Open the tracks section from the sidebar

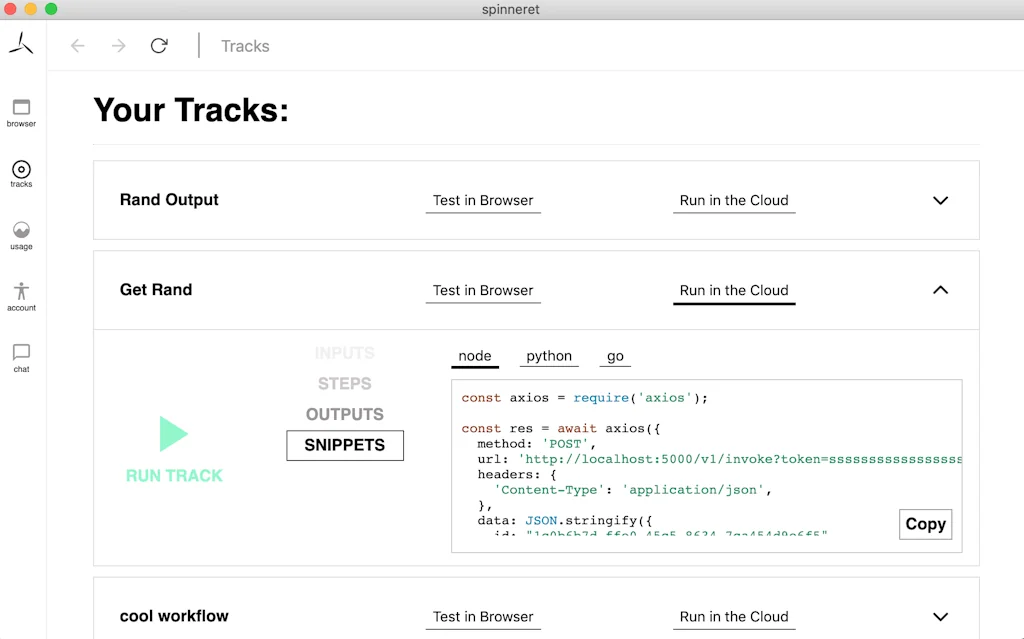21,173
